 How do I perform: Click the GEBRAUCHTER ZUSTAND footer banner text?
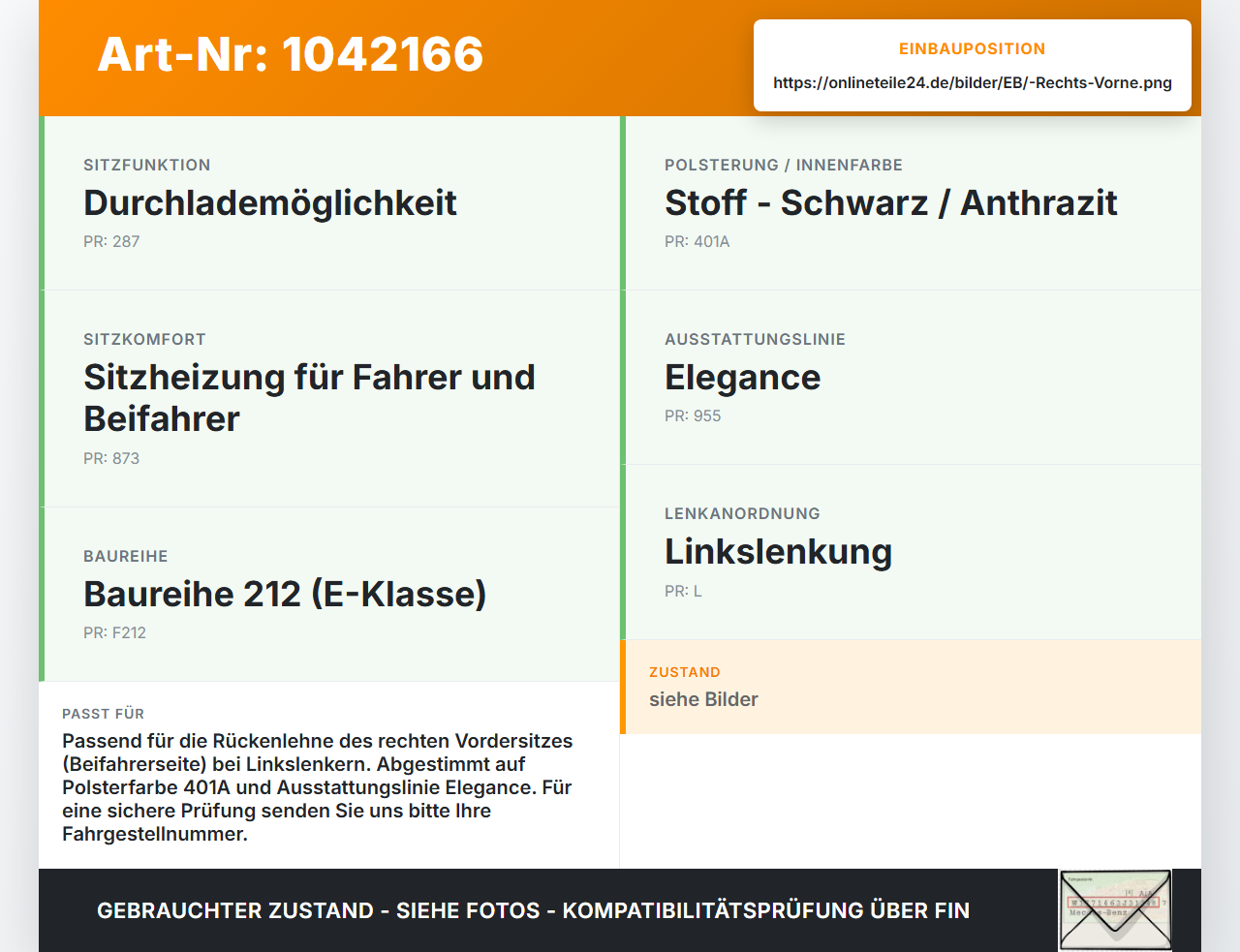pyautogui.click(x=533, y=910)
